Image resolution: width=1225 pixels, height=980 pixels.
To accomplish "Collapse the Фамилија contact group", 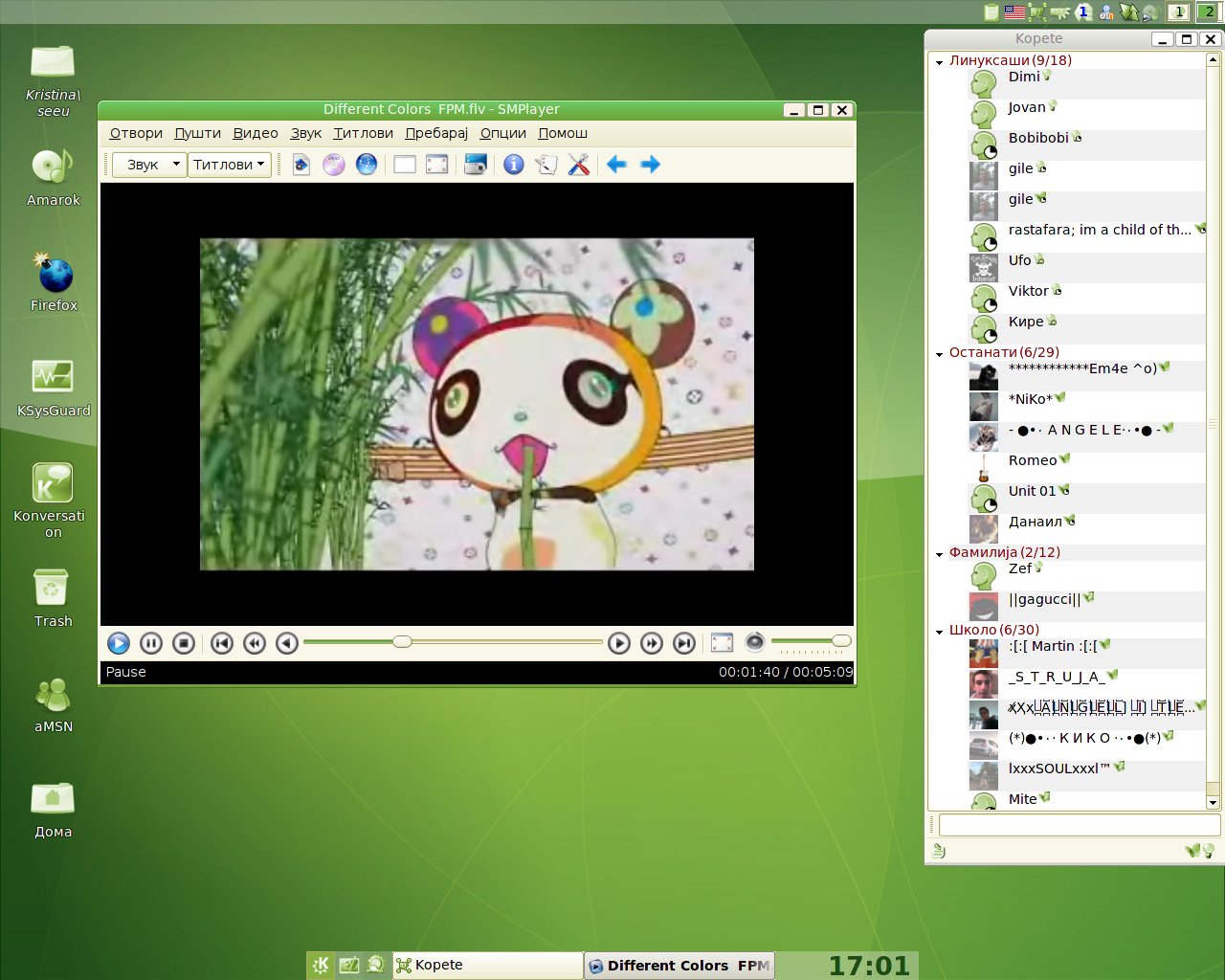I will click(x=939, y=553).
